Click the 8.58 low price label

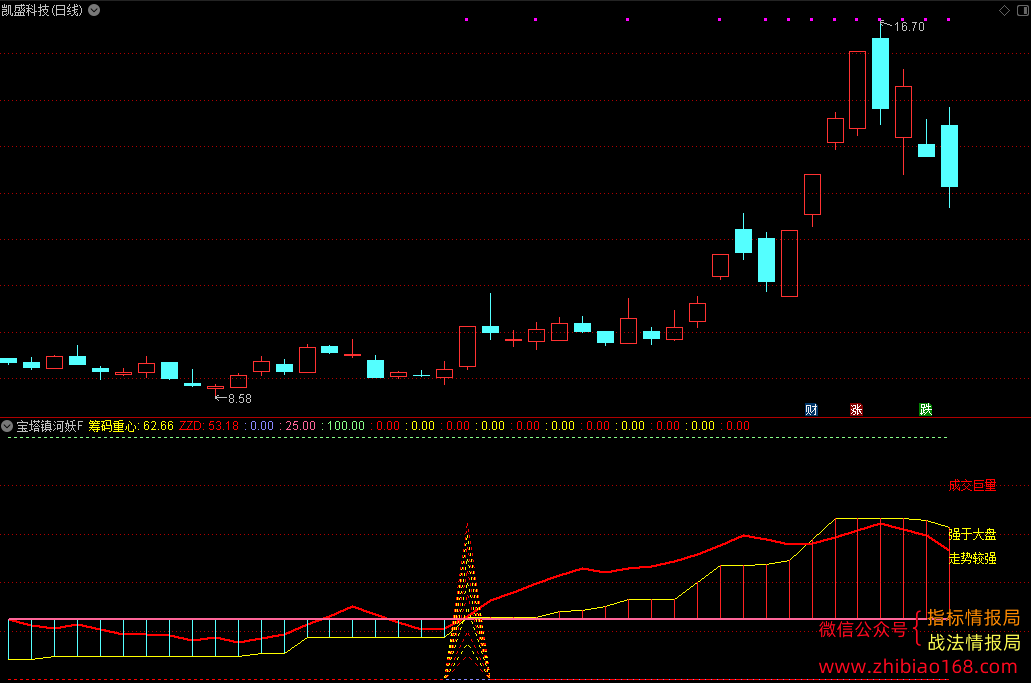[240, 399]
